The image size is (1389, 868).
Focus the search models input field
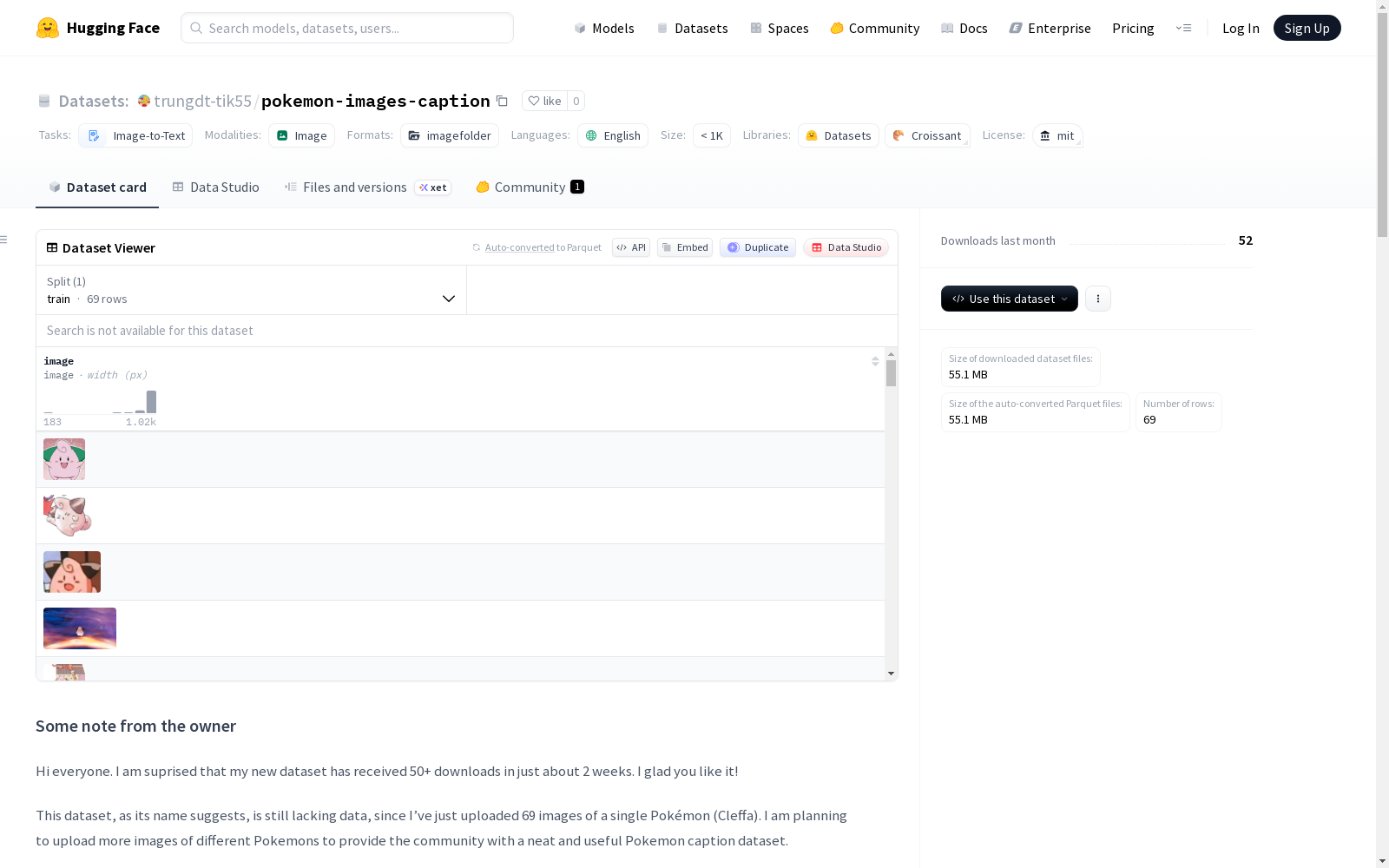click(x=347, y=28)
